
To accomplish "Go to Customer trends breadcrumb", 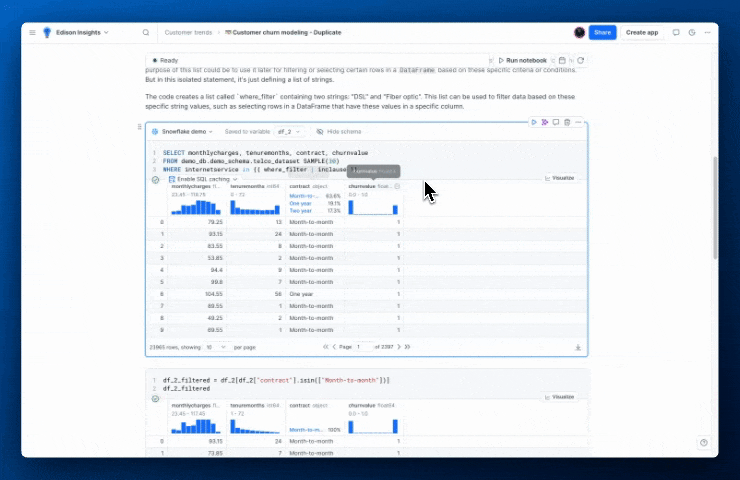I will [188, 33].
